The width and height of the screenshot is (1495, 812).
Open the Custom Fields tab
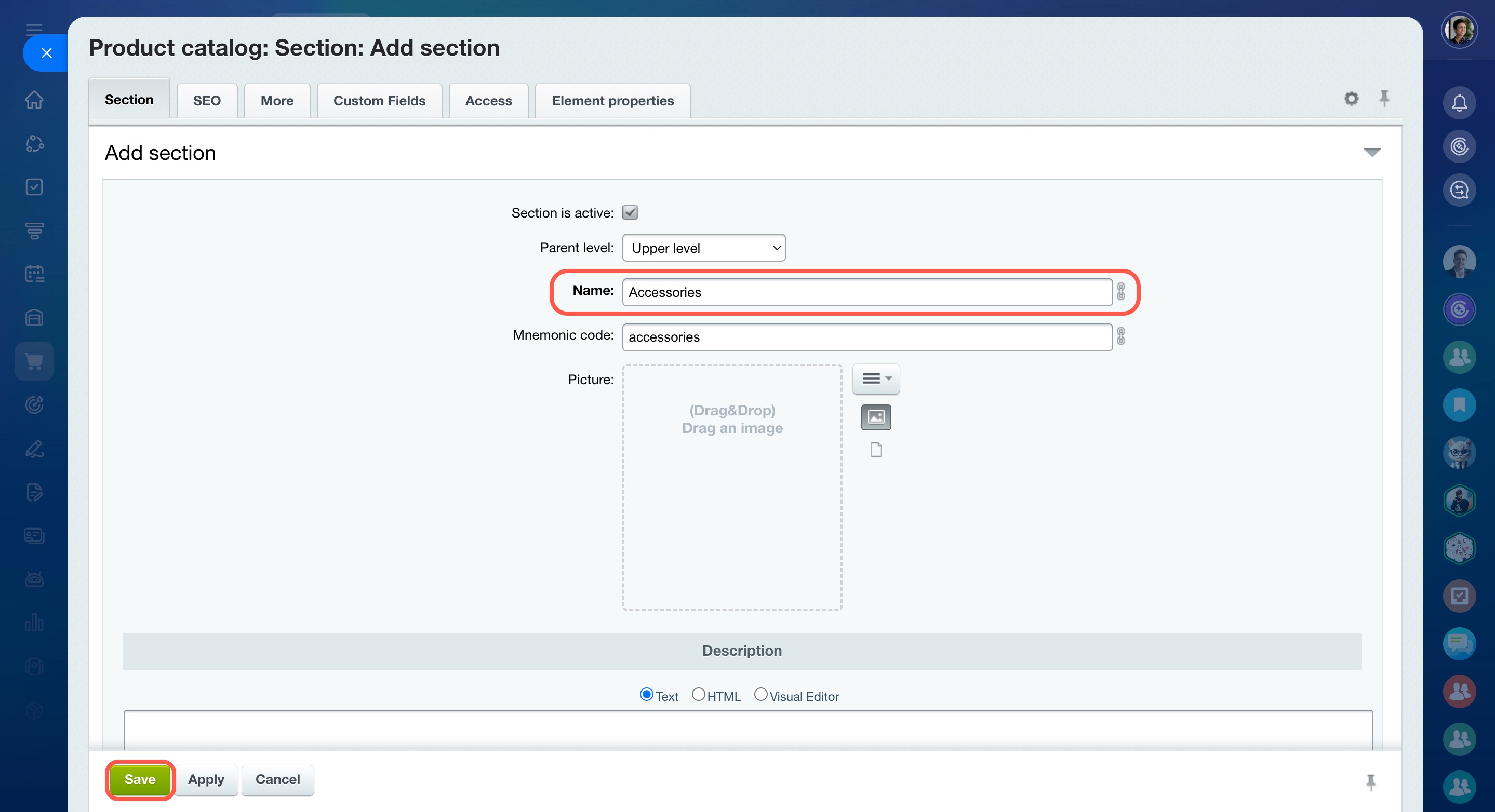(379, 101)
